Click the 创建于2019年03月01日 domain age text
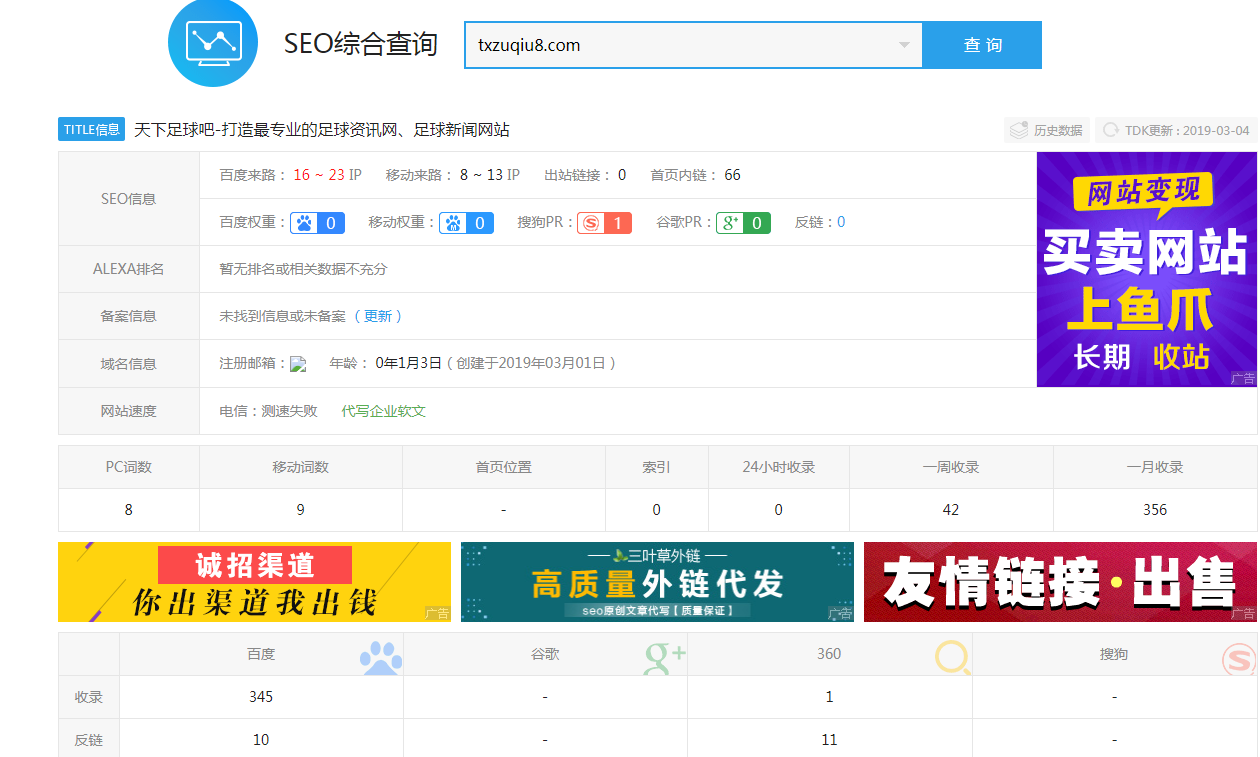1260x757 pixels. (531, 364)
